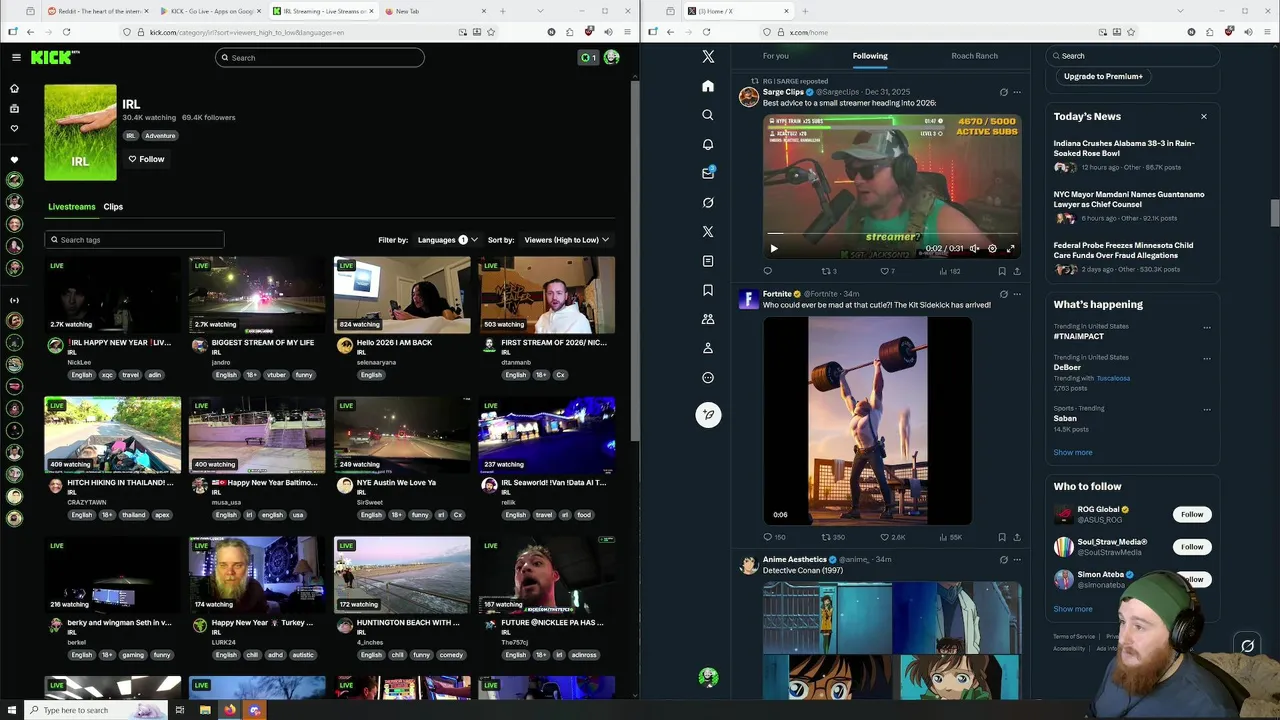Image resolution: width=1280 pixels, height=720 pixels.
Task: Open Sarge Clips video settings gear
Action: tap(992, 248)
